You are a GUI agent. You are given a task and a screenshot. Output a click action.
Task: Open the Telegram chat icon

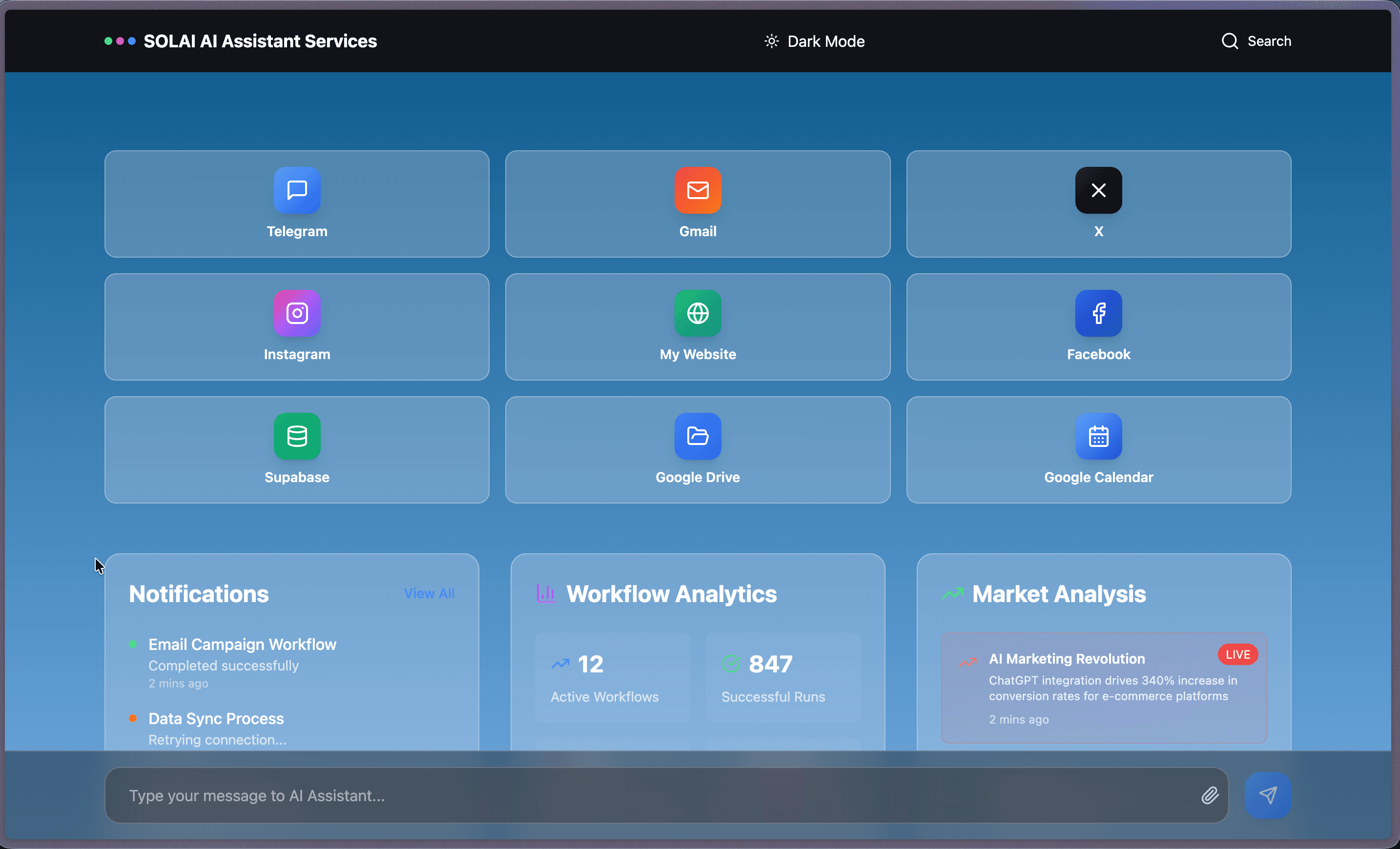(x=297, y=190)
